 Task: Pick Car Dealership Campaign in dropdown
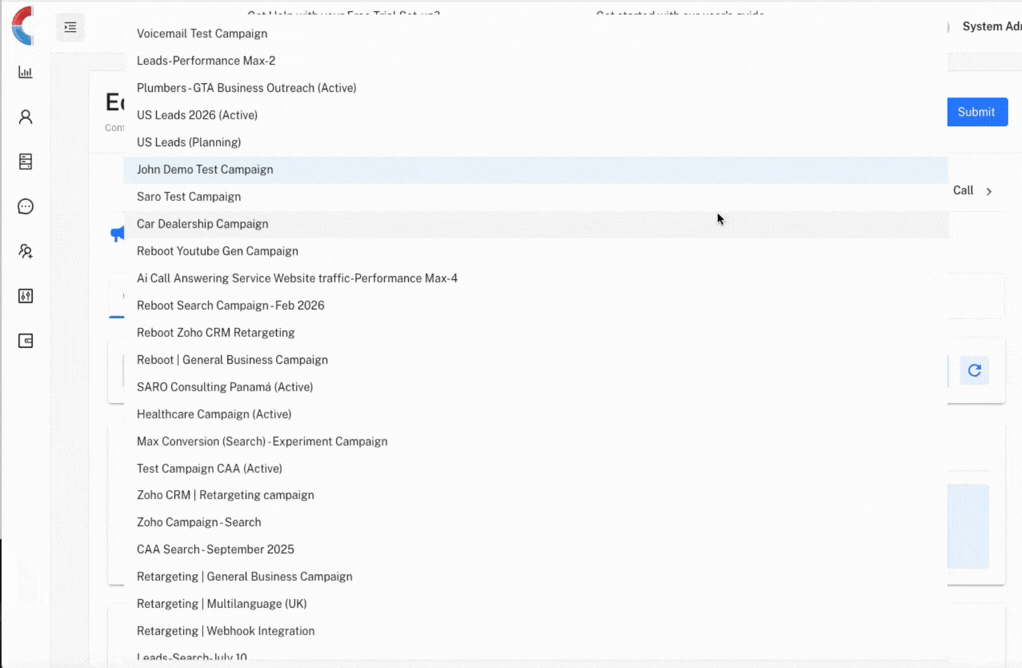(203, 224)
